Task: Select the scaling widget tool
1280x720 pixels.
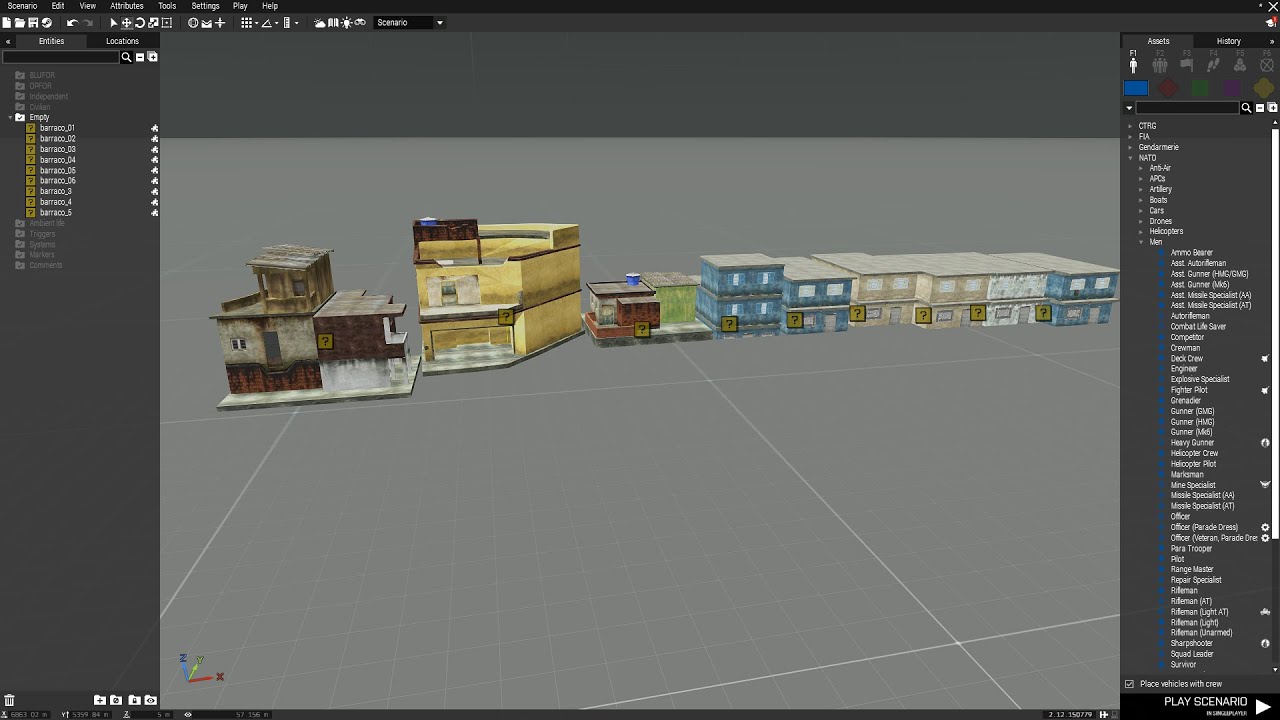Action: click(x=153, y=22)
